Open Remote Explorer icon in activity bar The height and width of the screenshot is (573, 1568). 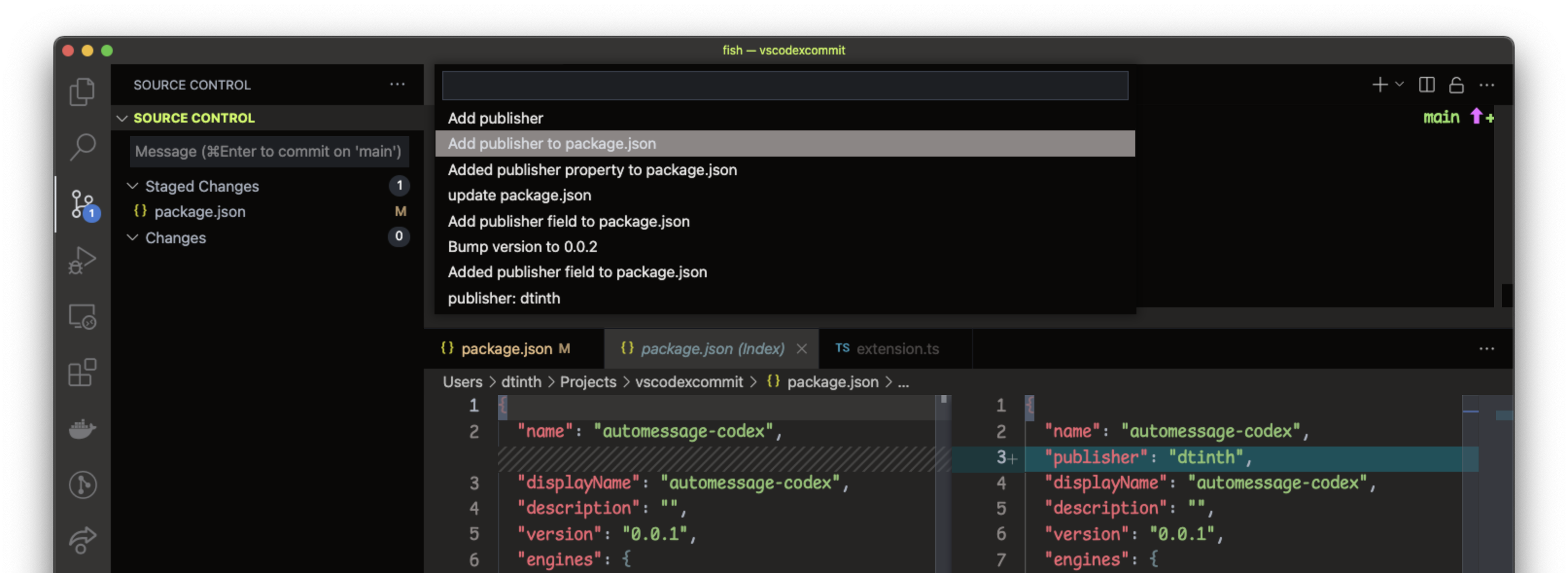tap(82, 317)
